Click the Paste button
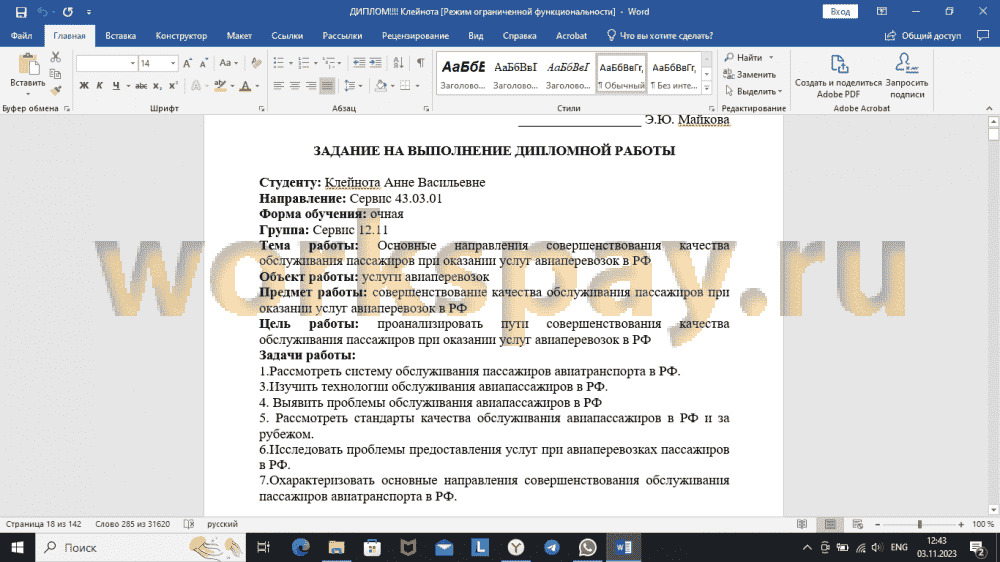The image size is (1000, 562). point(27,74)
